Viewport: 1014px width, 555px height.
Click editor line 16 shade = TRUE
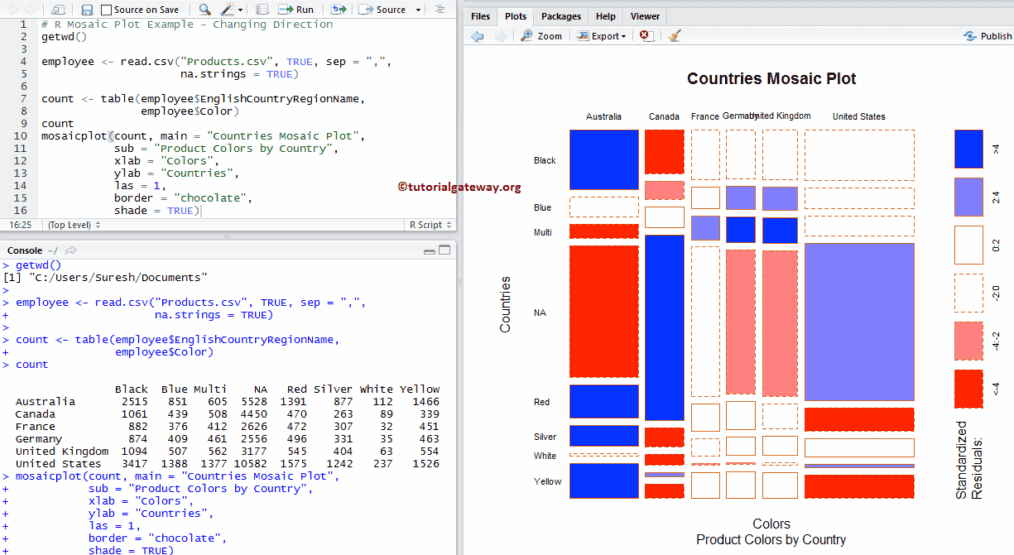157,210
